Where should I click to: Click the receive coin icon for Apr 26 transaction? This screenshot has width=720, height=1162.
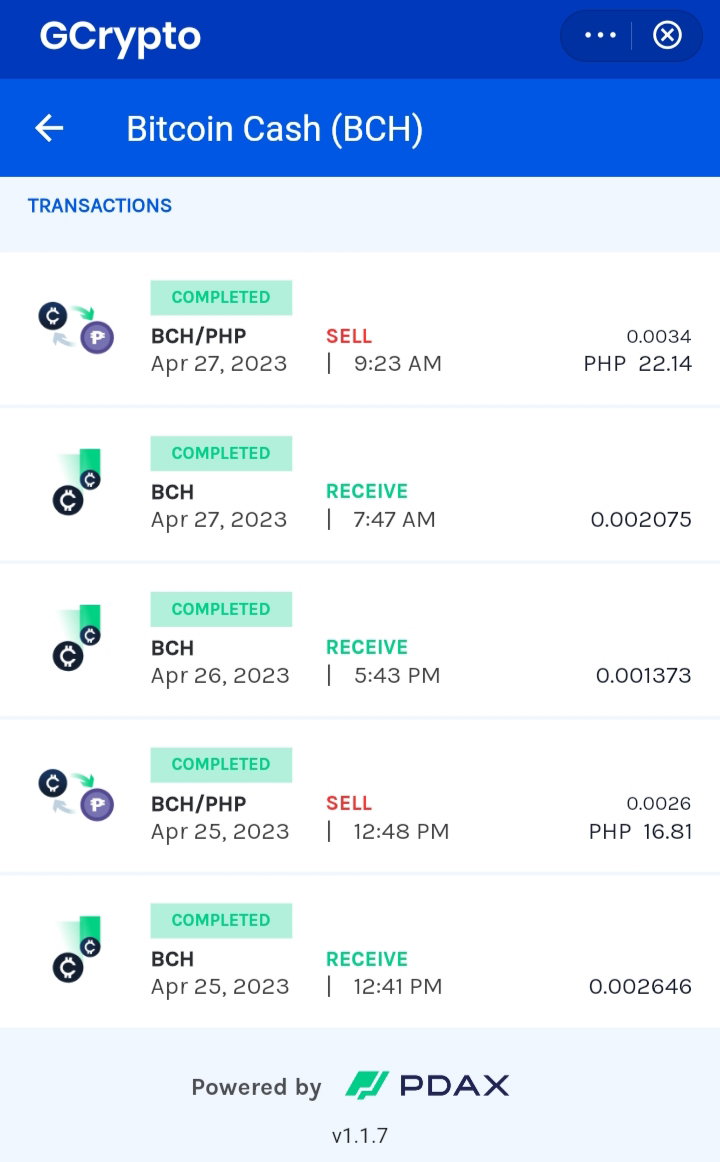coord(76,638)
